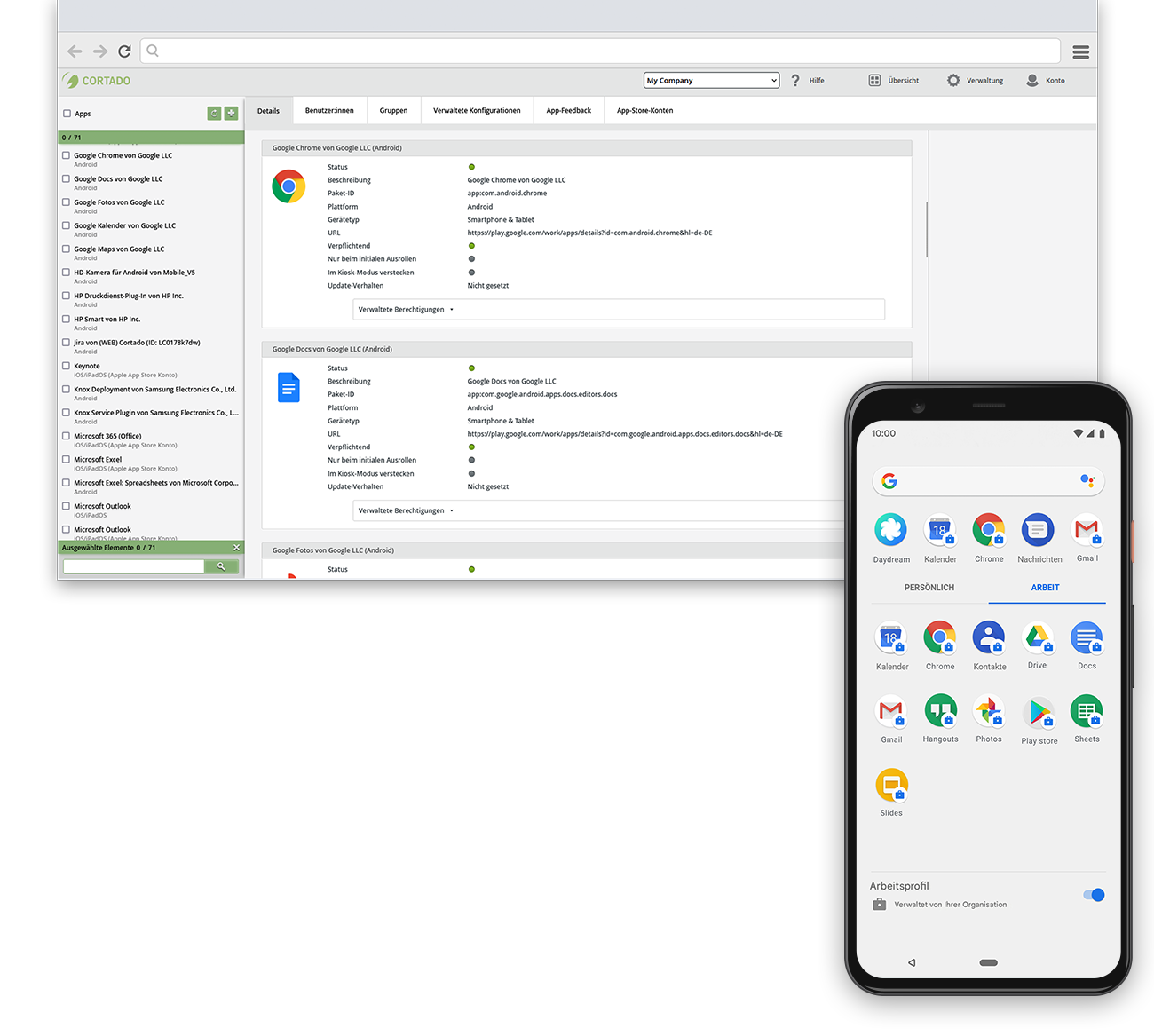Close the Ausgewählte Elemente bar with the X
The width and height of the screenshot is (1154, 1036).
[236, 548]
